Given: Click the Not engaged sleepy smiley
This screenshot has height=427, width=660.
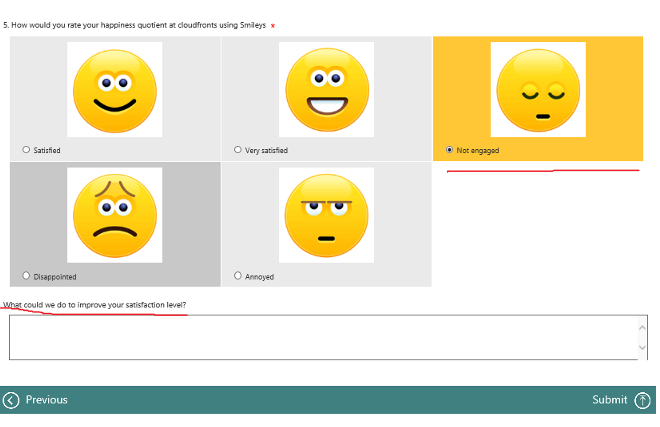Looking at the screenshot, I should click(x=538, y=89).
